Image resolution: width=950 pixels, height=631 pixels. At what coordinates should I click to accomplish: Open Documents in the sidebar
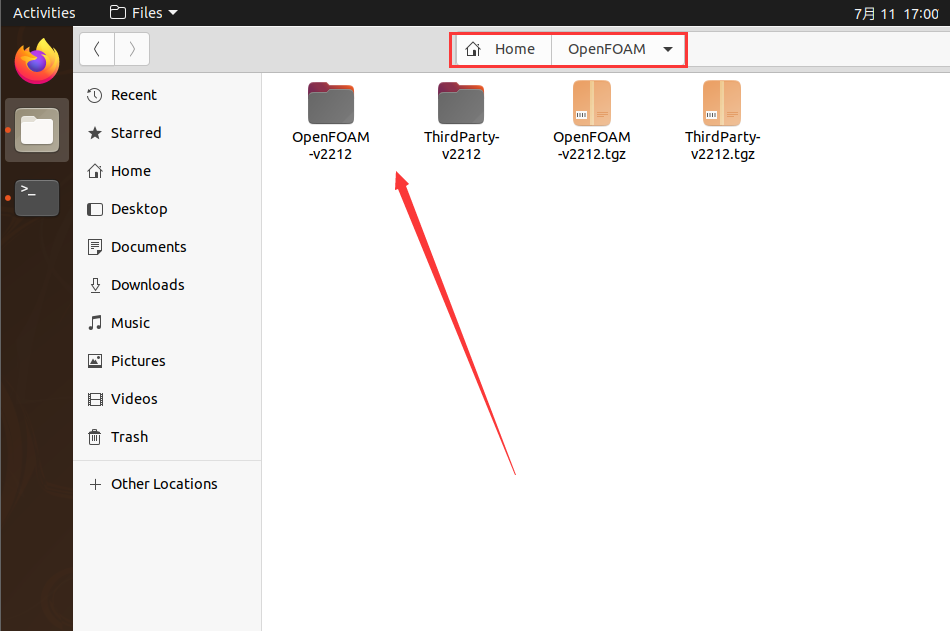(x=148, y=247)
